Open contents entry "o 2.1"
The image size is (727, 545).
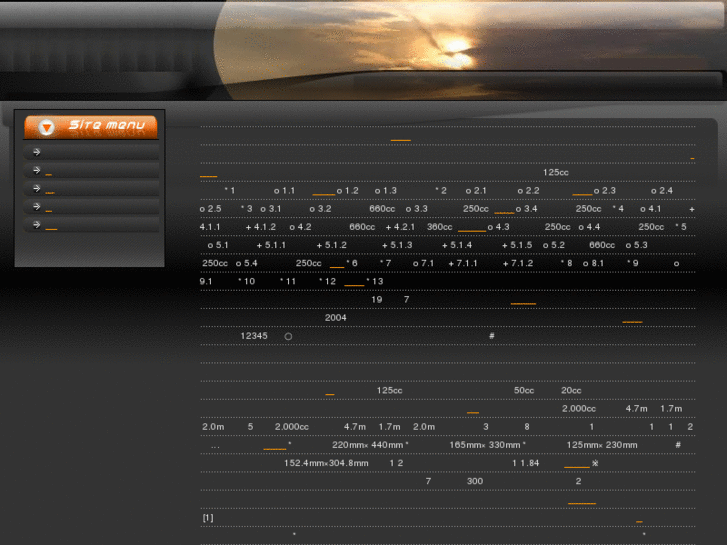click(x=476, y=191)
